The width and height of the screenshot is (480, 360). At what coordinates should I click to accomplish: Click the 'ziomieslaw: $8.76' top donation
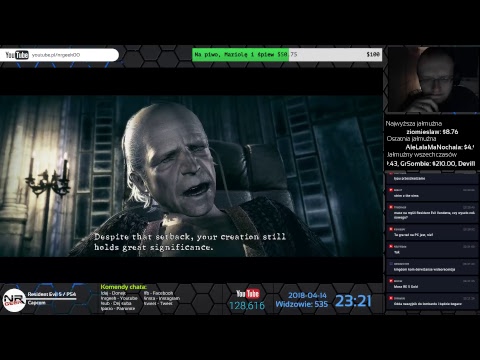pos(432,132)
